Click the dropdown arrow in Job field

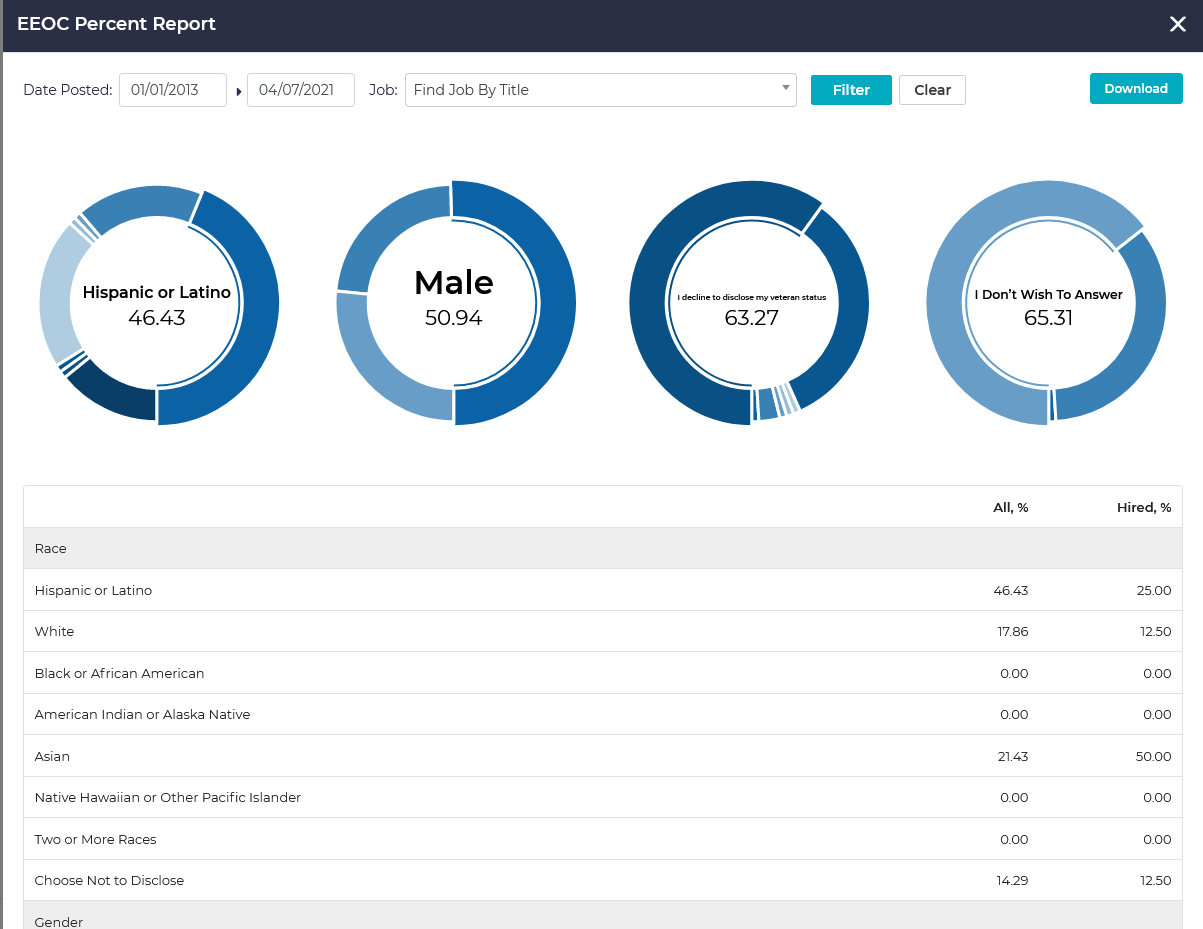pos(785,88)
